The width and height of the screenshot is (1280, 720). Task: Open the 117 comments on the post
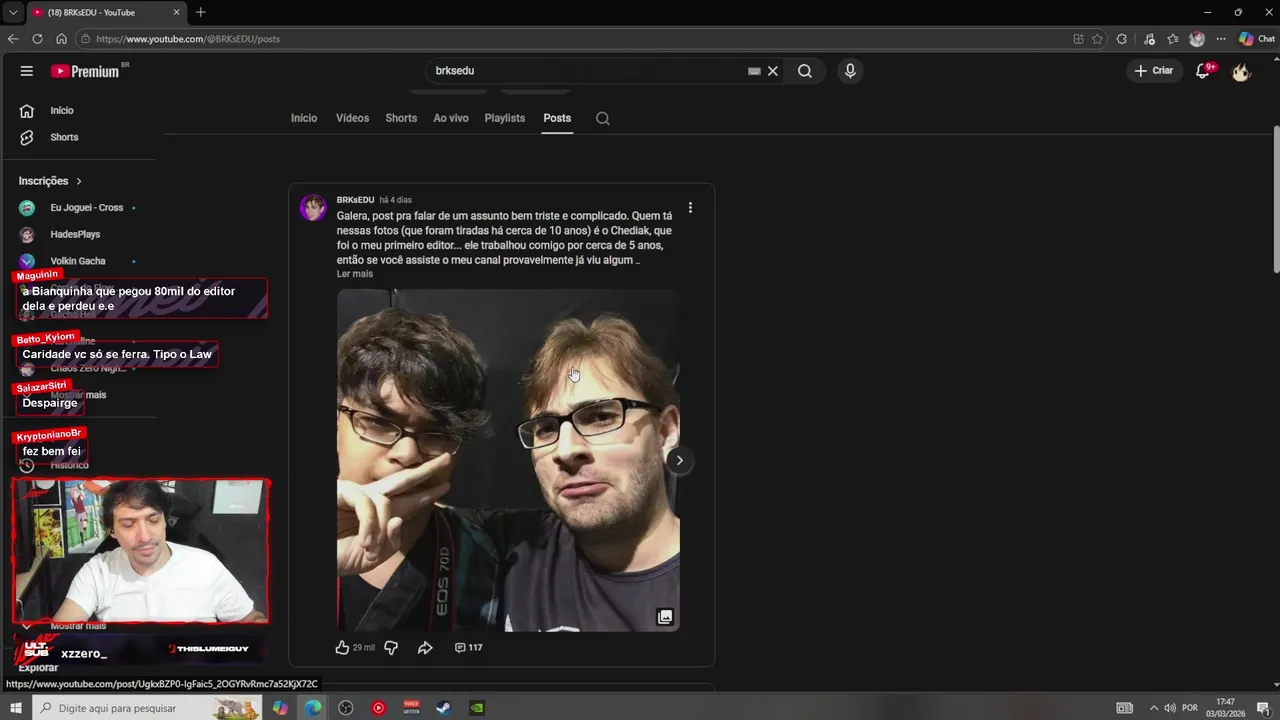click(x=468, y=648)
